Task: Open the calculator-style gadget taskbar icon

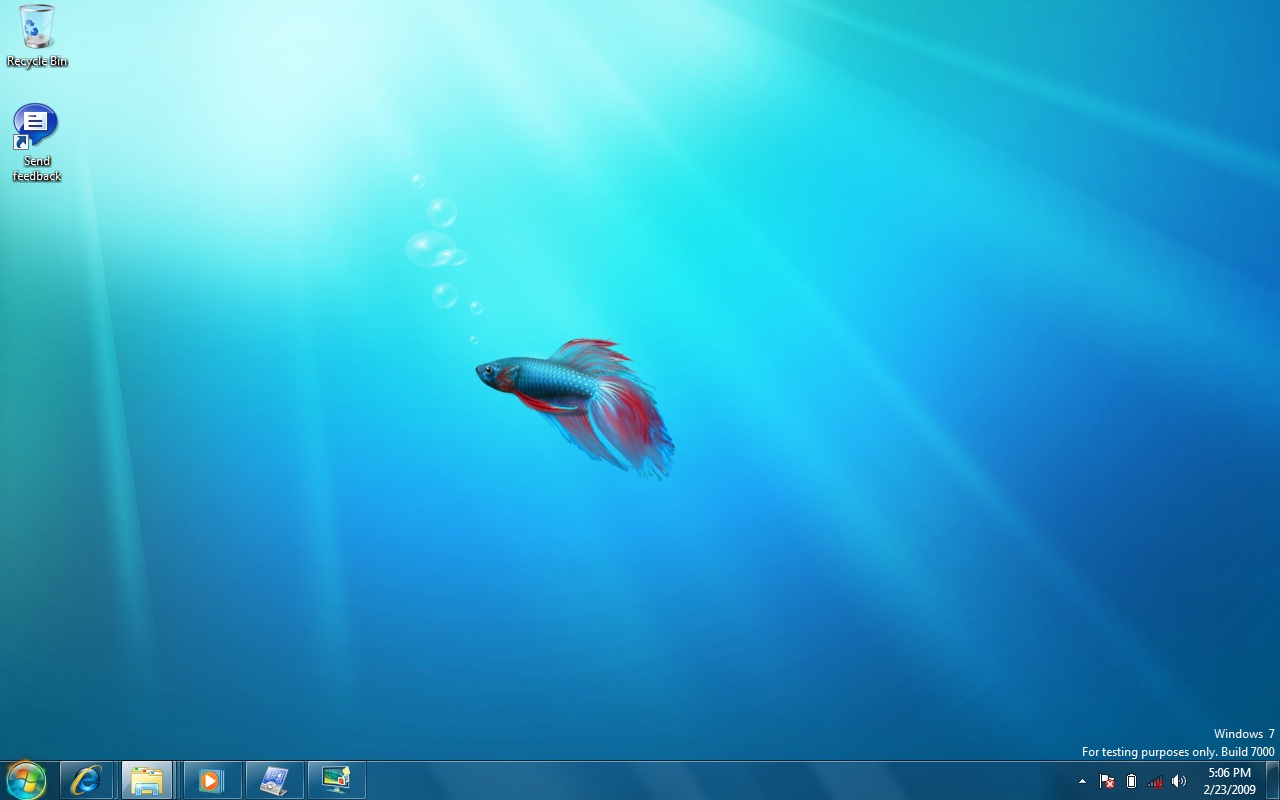Action: [x=274, y=780]
